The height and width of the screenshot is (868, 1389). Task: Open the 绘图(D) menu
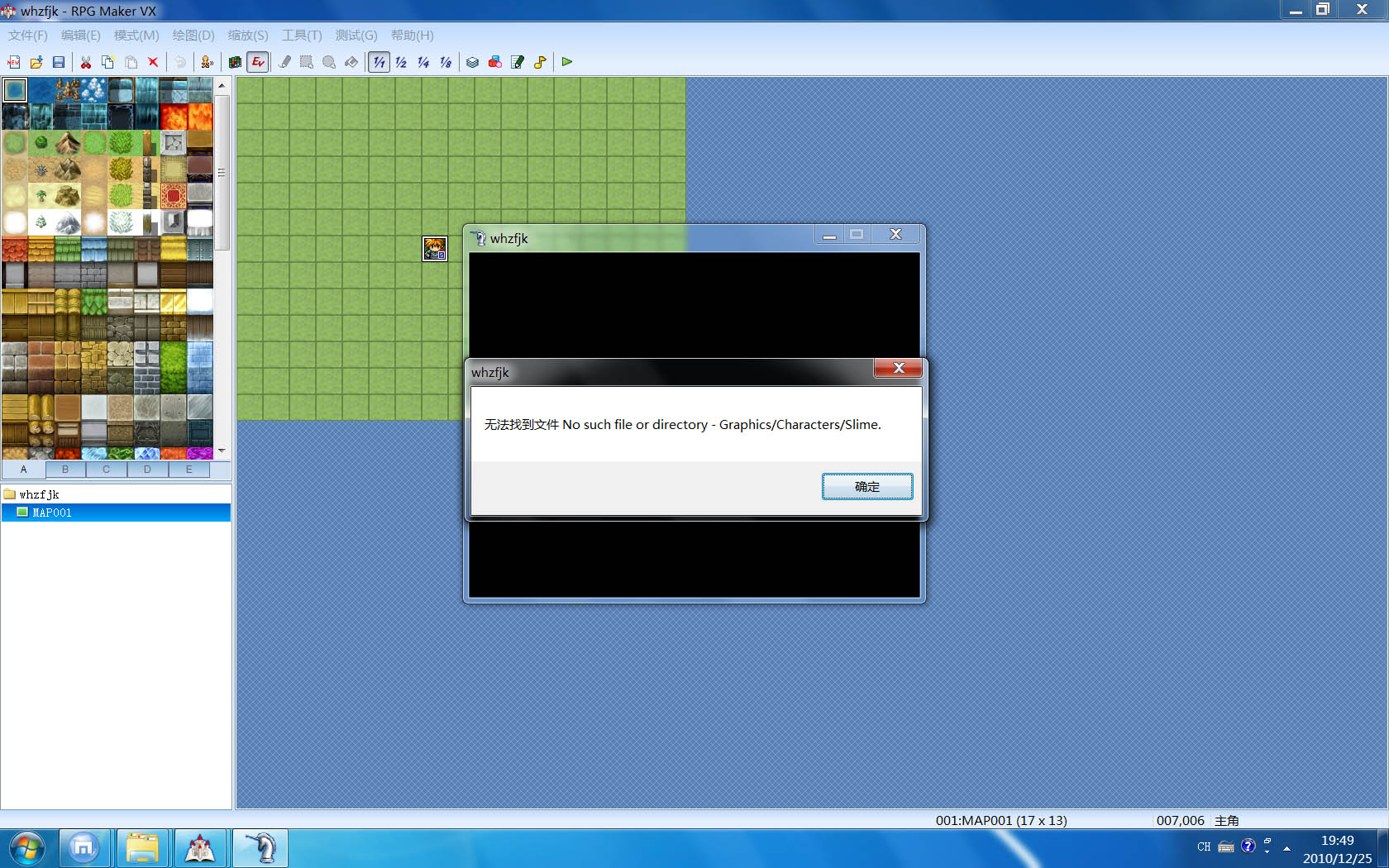click(193, 36)
